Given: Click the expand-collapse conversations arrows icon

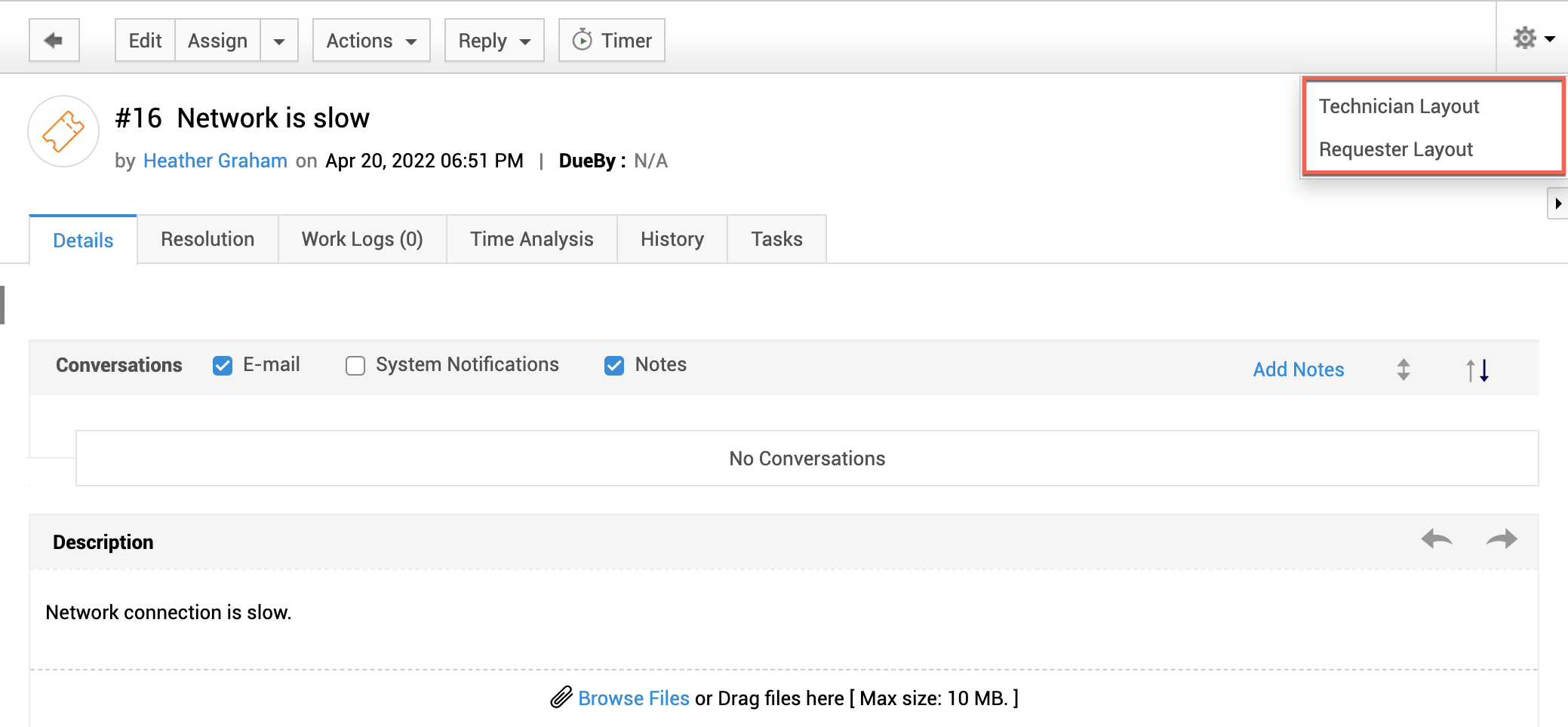Looking at the screenshot, I should click(x=1403, y=370).
